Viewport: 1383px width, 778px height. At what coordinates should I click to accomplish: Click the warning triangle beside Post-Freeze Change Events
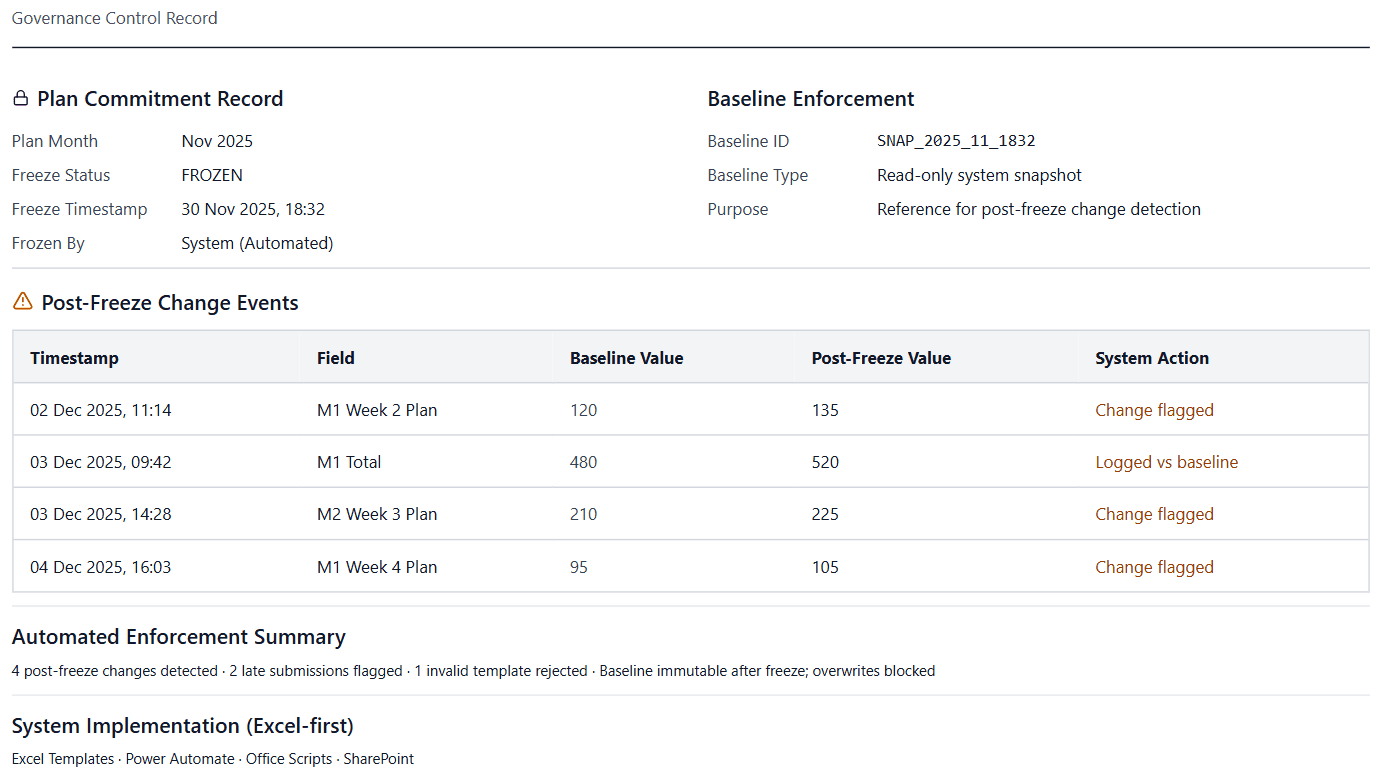21,301
